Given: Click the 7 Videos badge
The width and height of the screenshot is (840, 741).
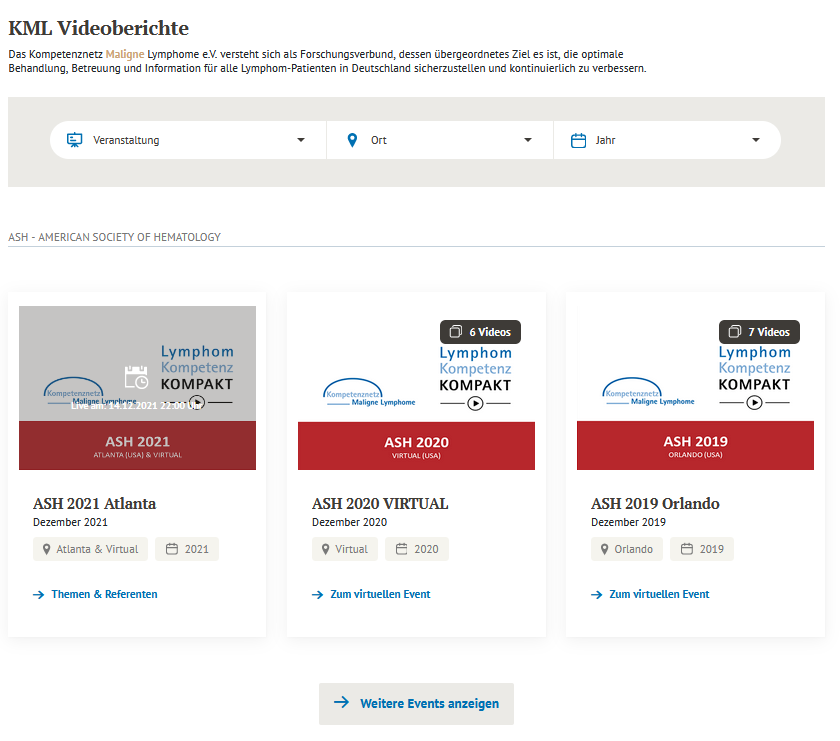Looking at the screenshot, I should pyautogui.click(x=759, y=332).
